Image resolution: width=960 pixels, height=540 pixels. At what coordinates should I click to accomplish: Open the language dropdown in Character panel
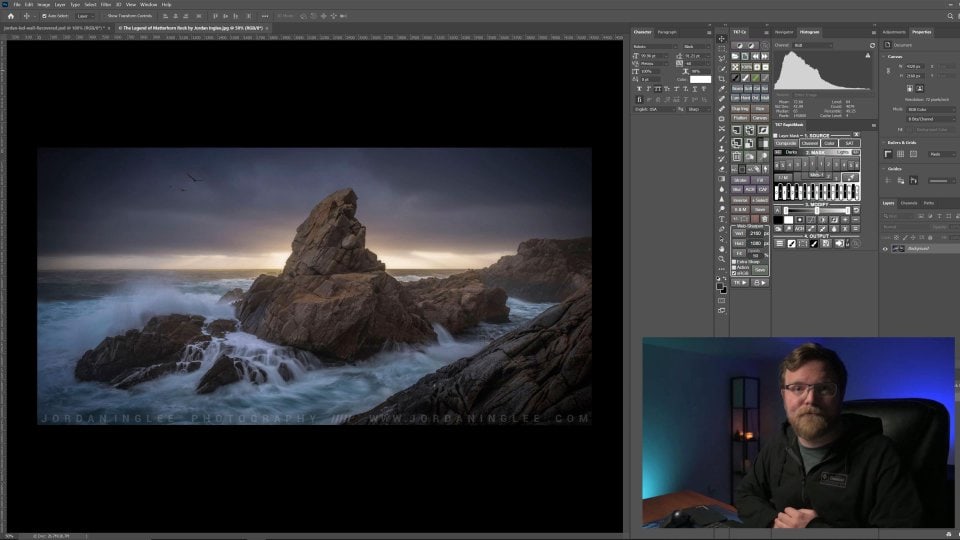655,110
